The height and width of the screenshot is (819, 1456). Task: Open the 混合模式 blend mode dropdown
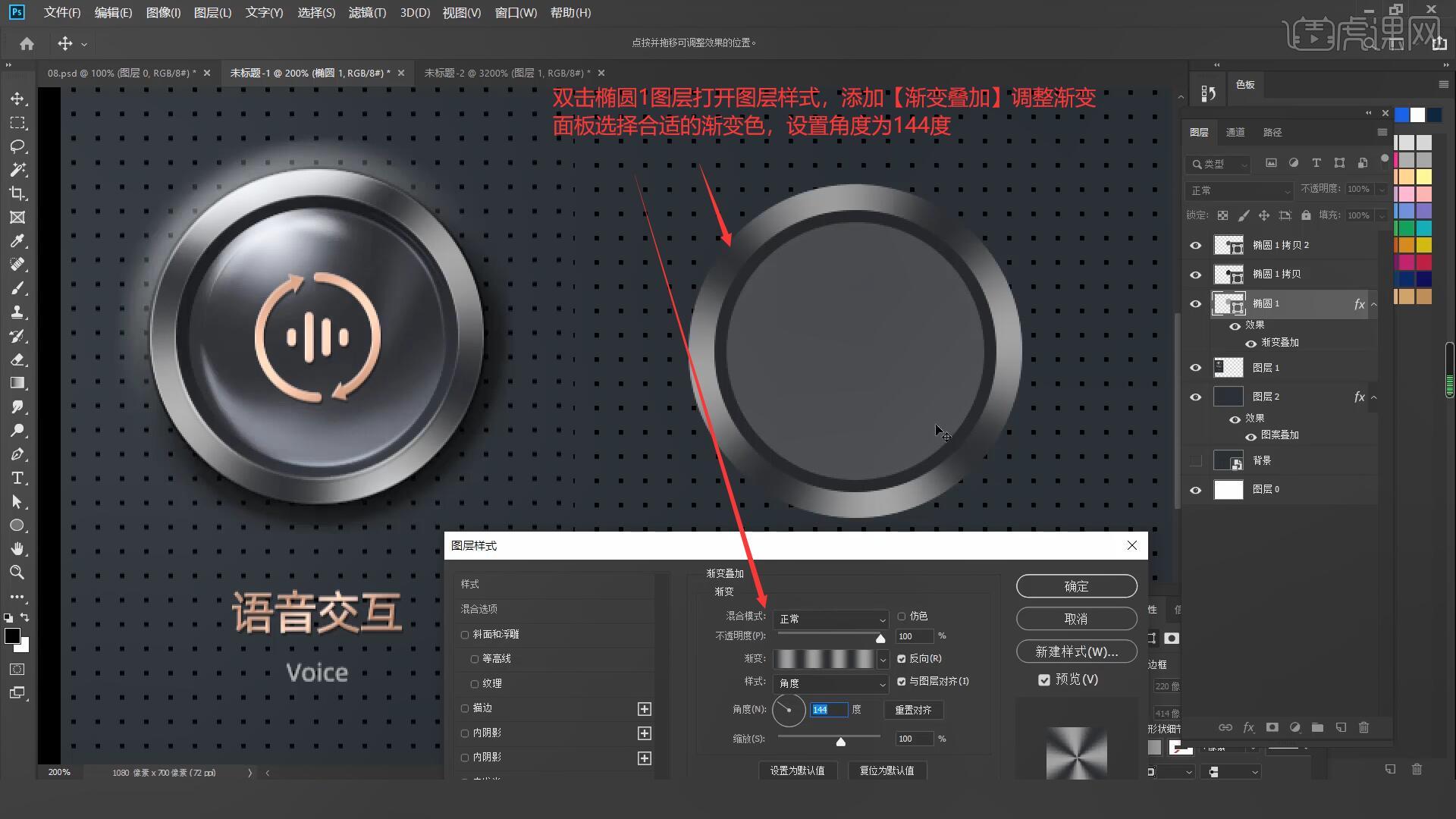(831, 619)
